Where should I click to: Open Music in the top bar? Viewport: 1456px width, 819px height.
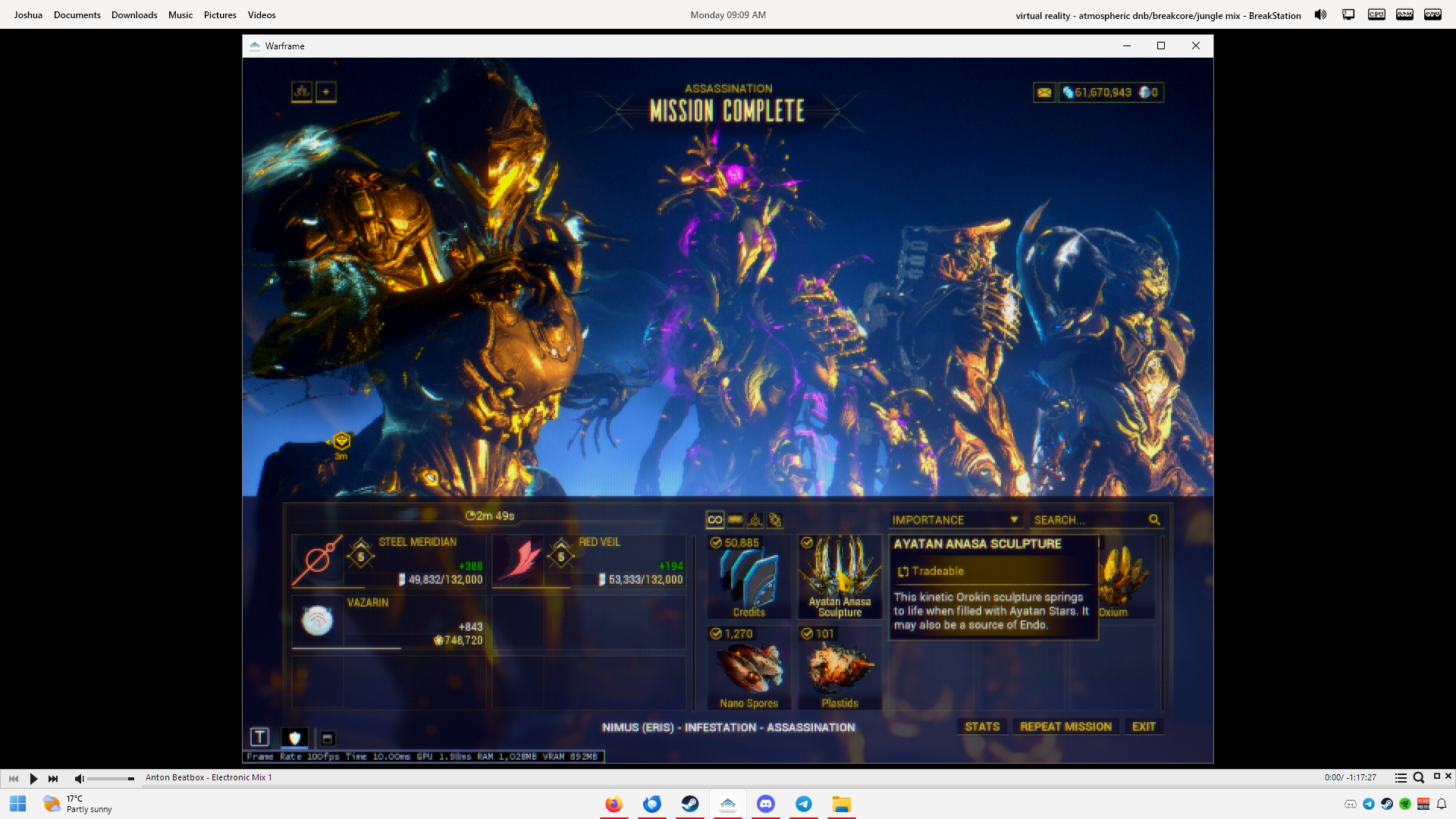coord(180,14)
